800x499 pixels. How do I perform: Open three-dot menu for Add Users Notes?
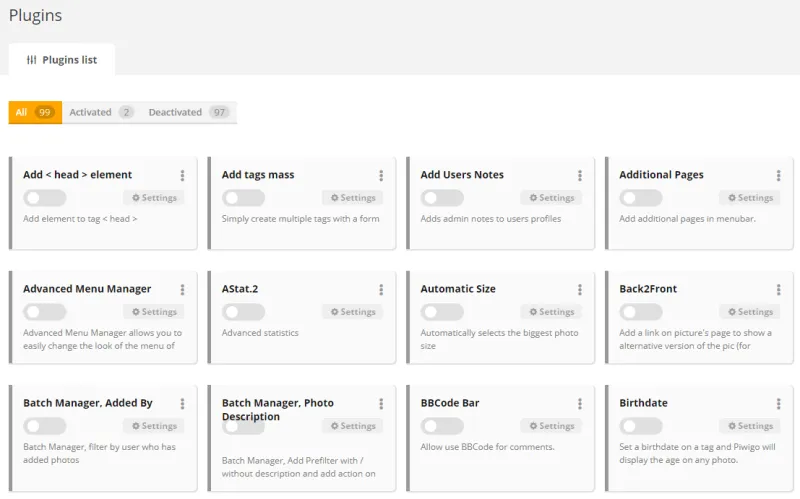580,175
